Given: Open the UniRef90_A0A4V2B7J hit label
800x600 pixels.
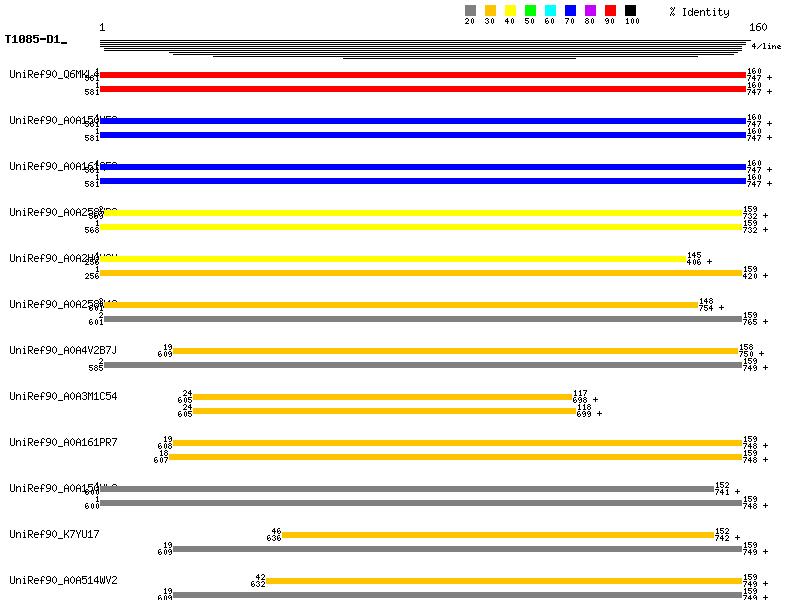Looking at the screenshot, I should coord(63,350).
